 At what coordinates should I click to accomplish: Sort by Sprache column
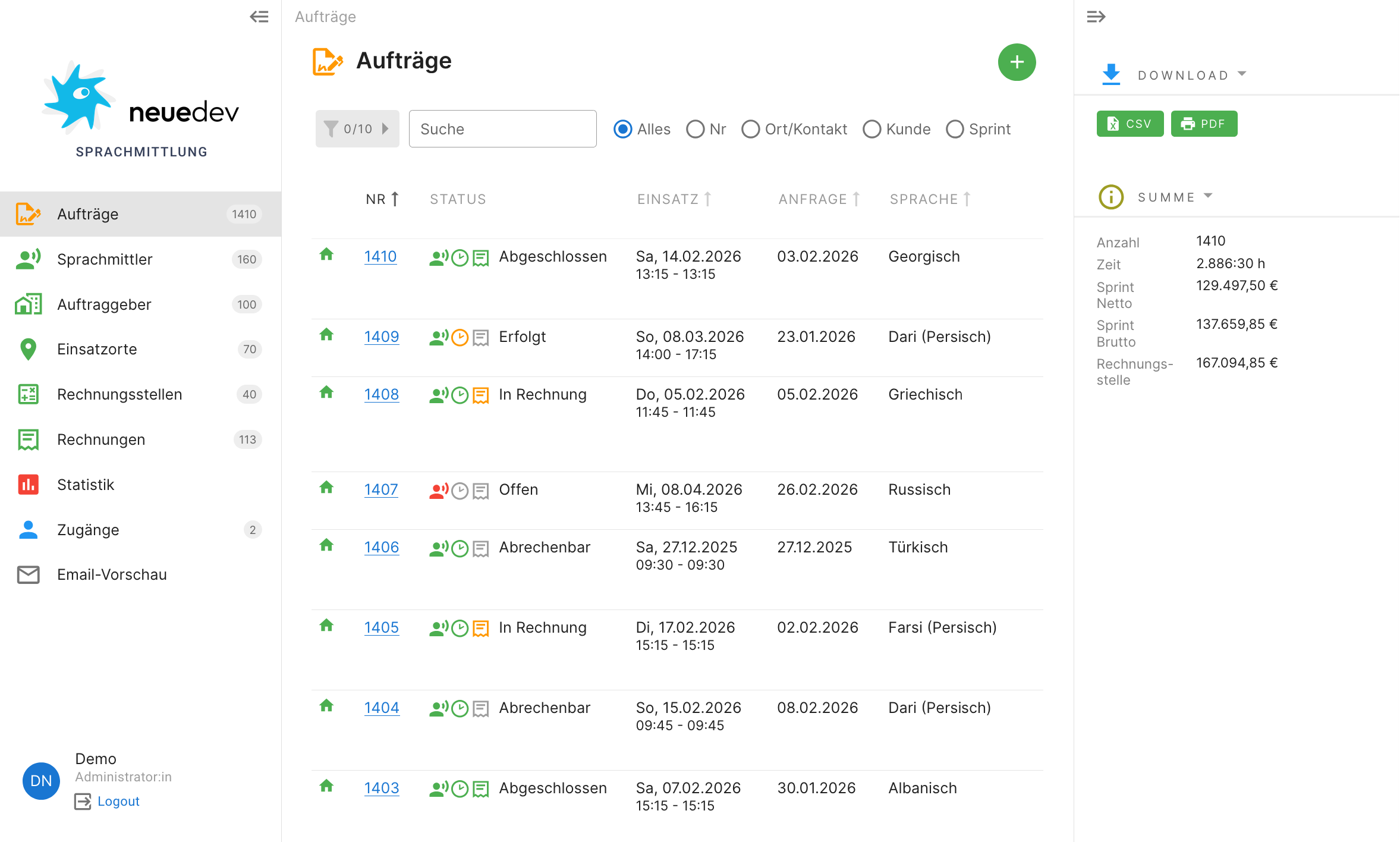930,199
